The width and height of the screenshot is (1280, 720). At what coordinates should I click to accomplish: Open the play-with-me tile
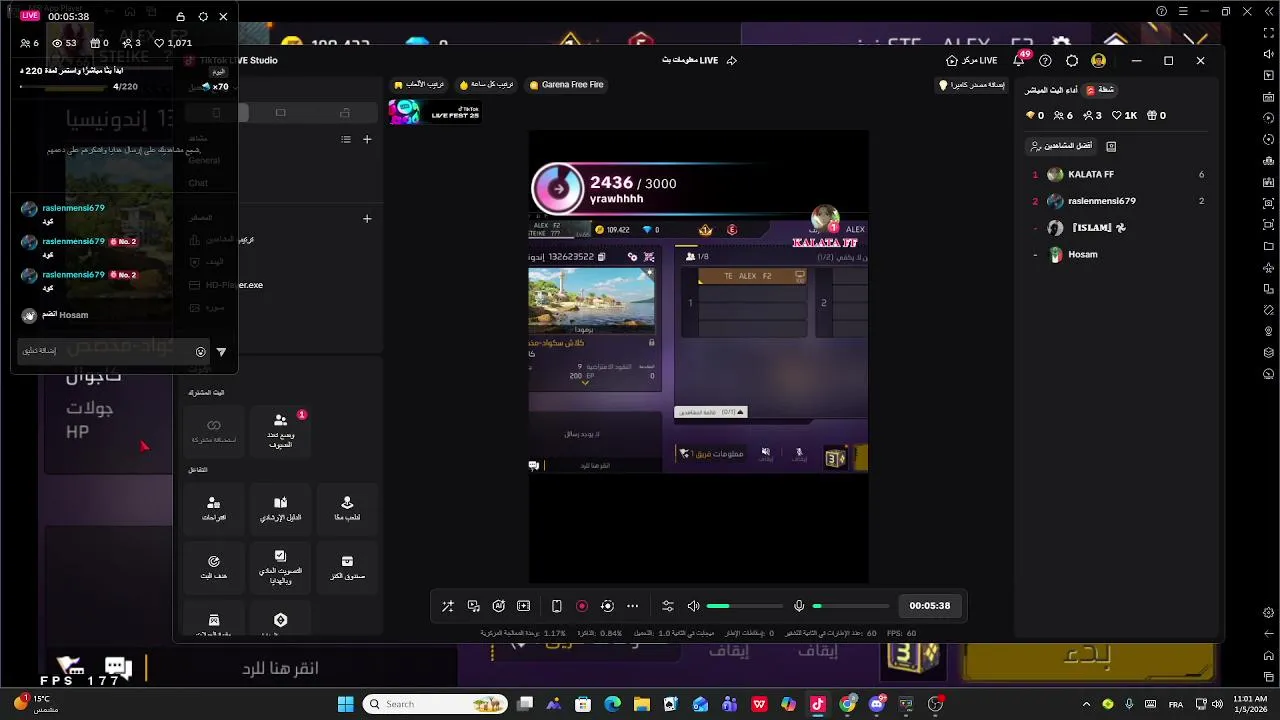[347, 509]
